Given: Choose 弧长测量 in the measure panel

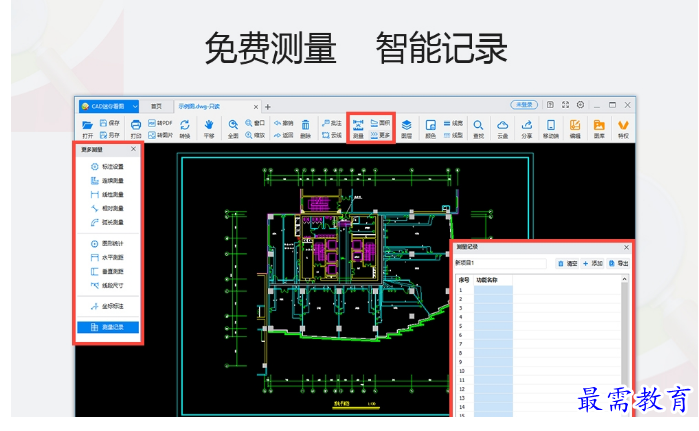Looking at the screenshot, I should [x=107, y=222].
